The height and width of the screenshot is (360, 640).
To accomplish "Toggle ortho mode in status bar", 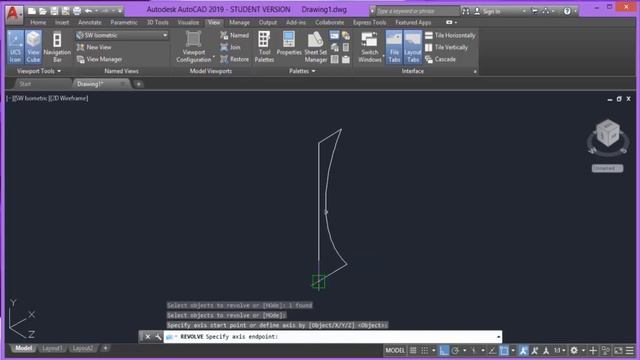I will (x=444, y=350).
